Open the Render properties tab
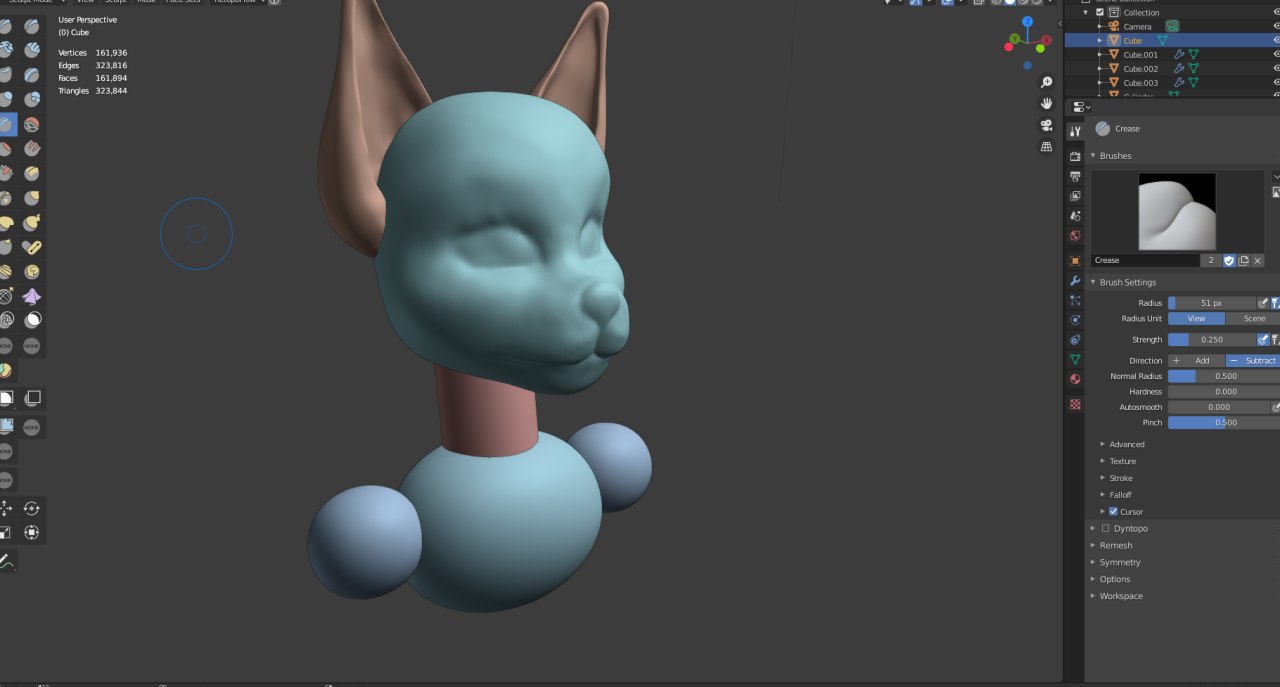Screen dimensions: 1280x687 pyautogui.click(x=1075, y=156)
